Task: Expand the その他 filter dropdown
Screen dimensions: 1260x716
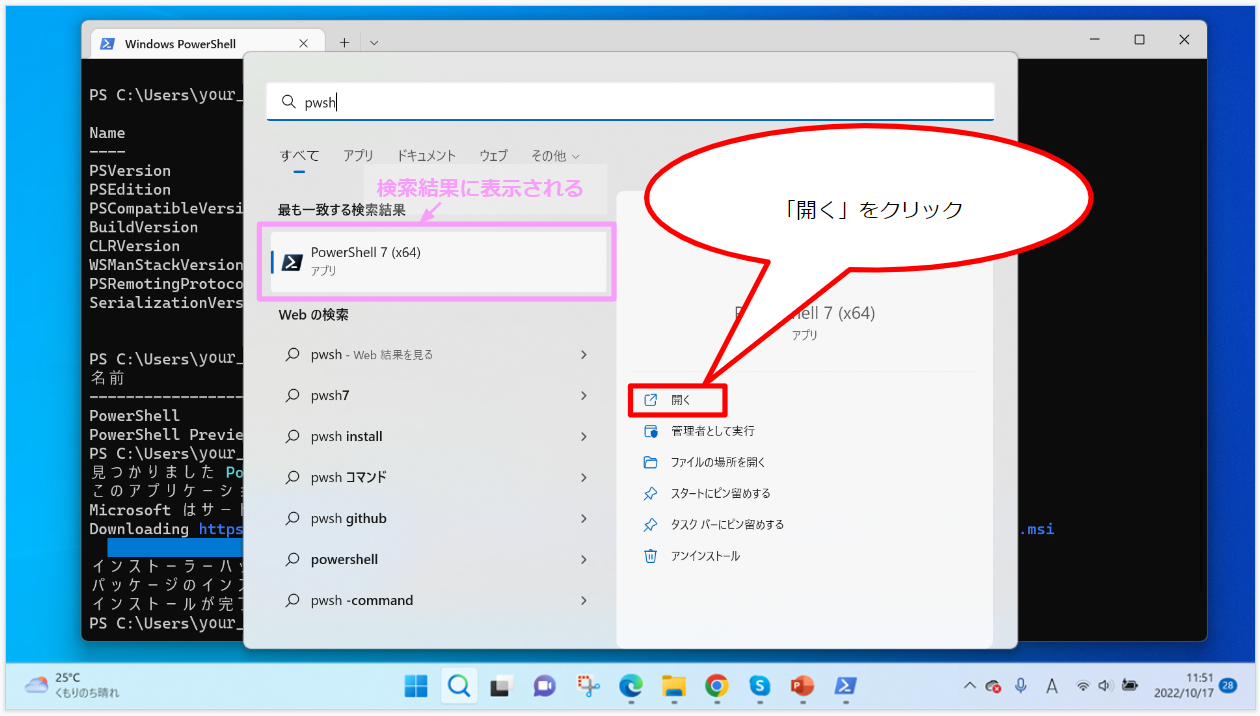Action: 555,156
